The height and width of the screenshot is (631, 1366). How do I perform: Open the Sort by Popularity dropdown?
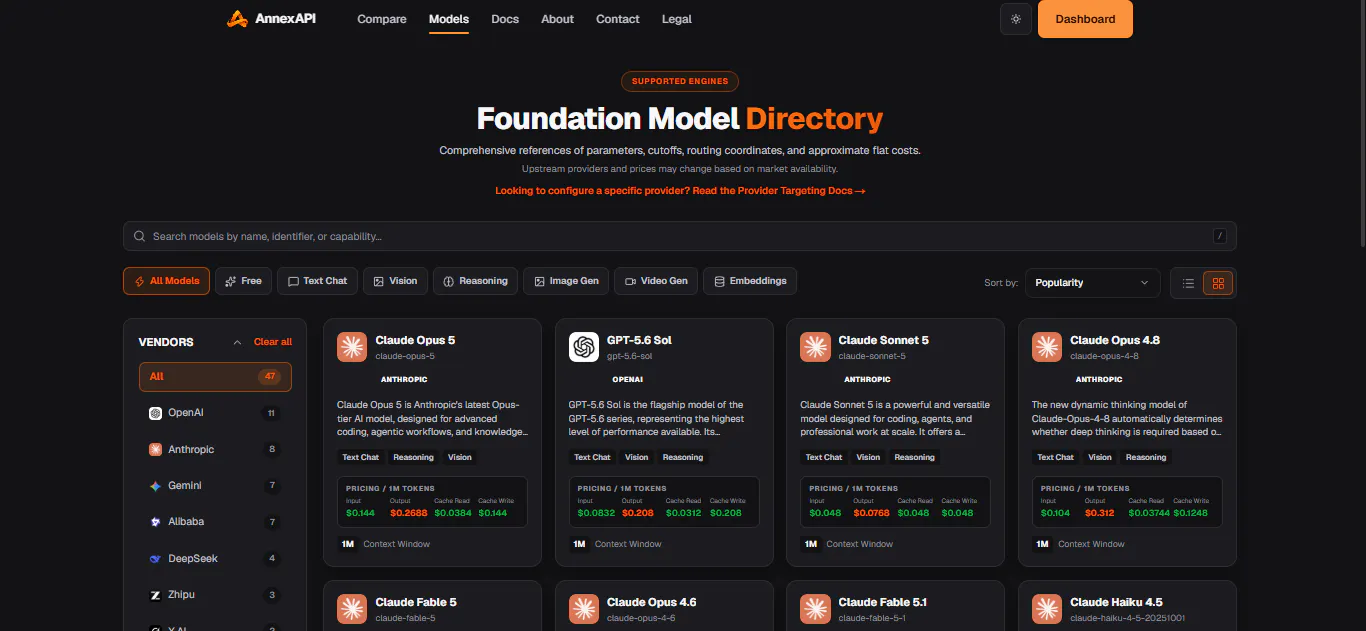(x=1092, y=283)
